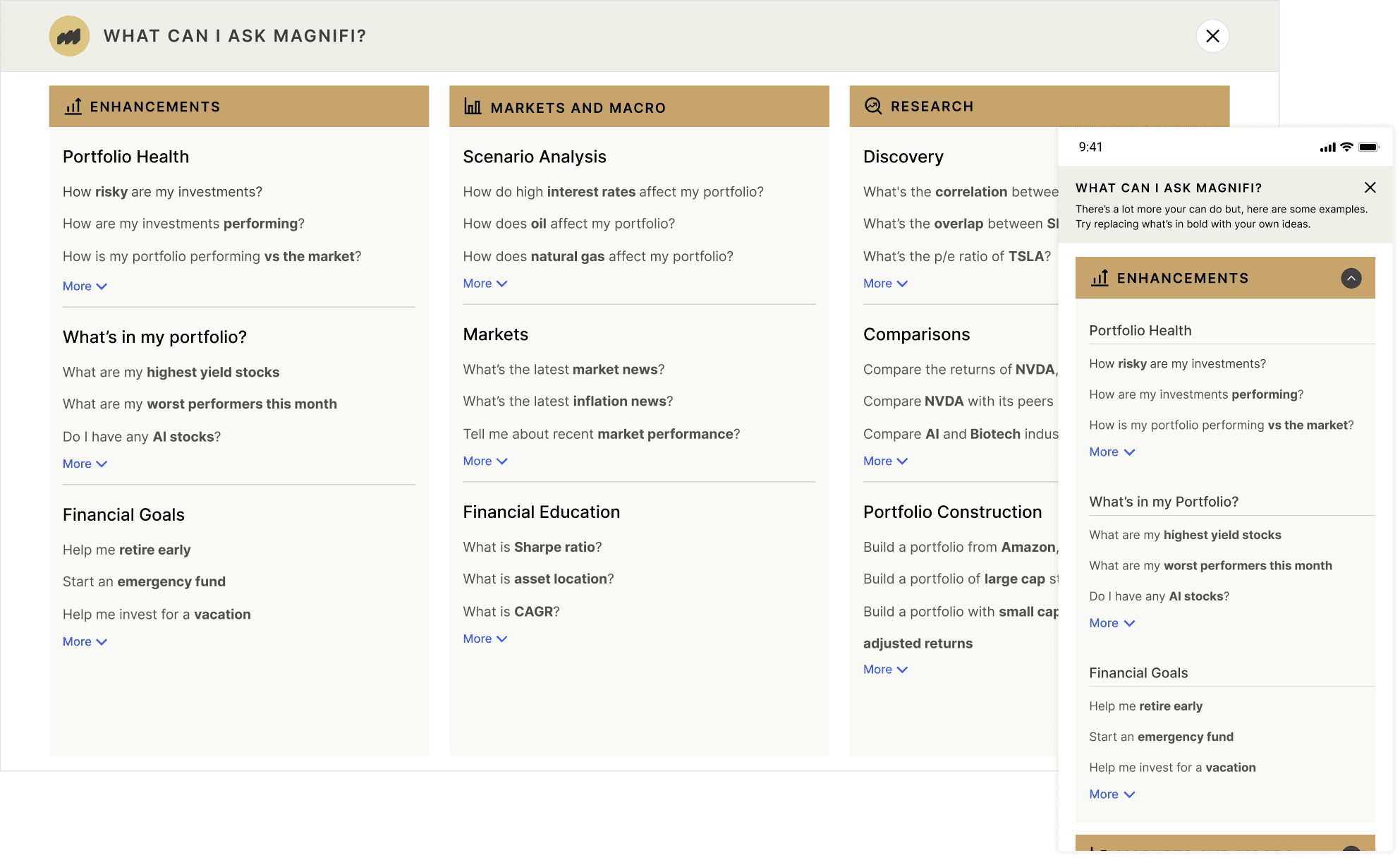Select 'How does oil affect my portfolio?'
Screen dimensions: 1400x858
(568, 224)
